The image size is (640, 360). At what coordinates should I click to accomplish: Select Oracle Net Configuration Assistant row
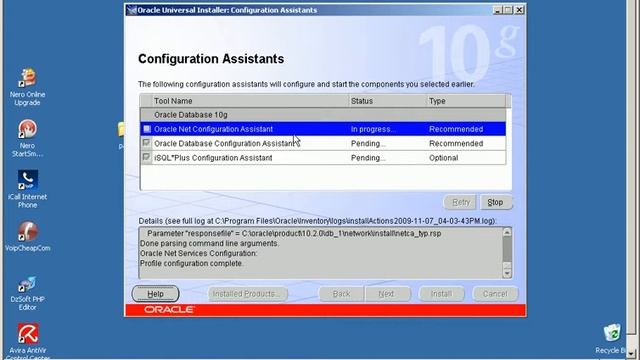(x=323, y=129)
